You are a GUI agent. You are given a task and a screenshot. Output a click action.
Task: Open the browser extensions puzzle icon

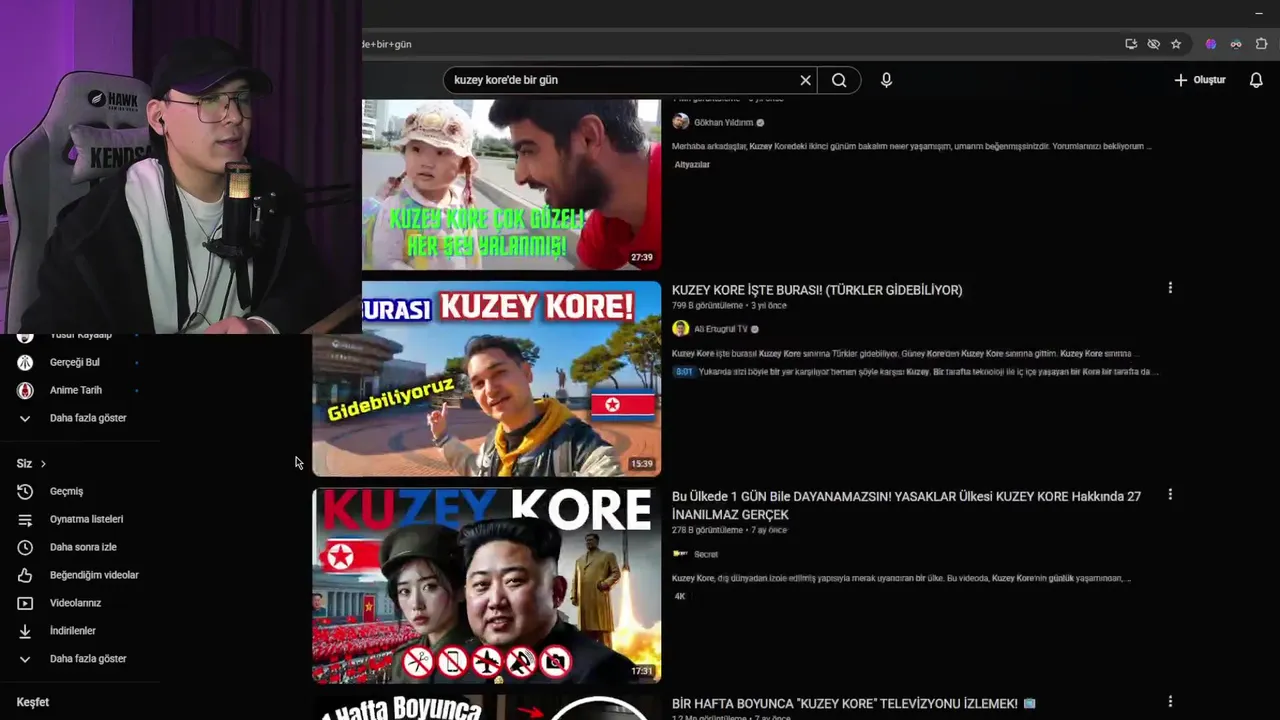[x=1261, y=44]
